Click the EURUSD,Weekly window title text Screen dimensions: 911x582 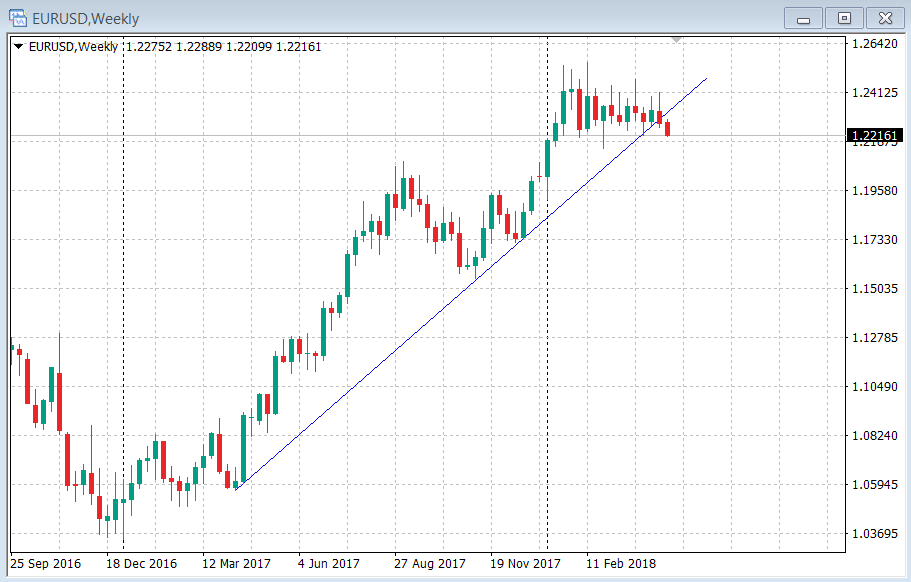coord(85,19)
